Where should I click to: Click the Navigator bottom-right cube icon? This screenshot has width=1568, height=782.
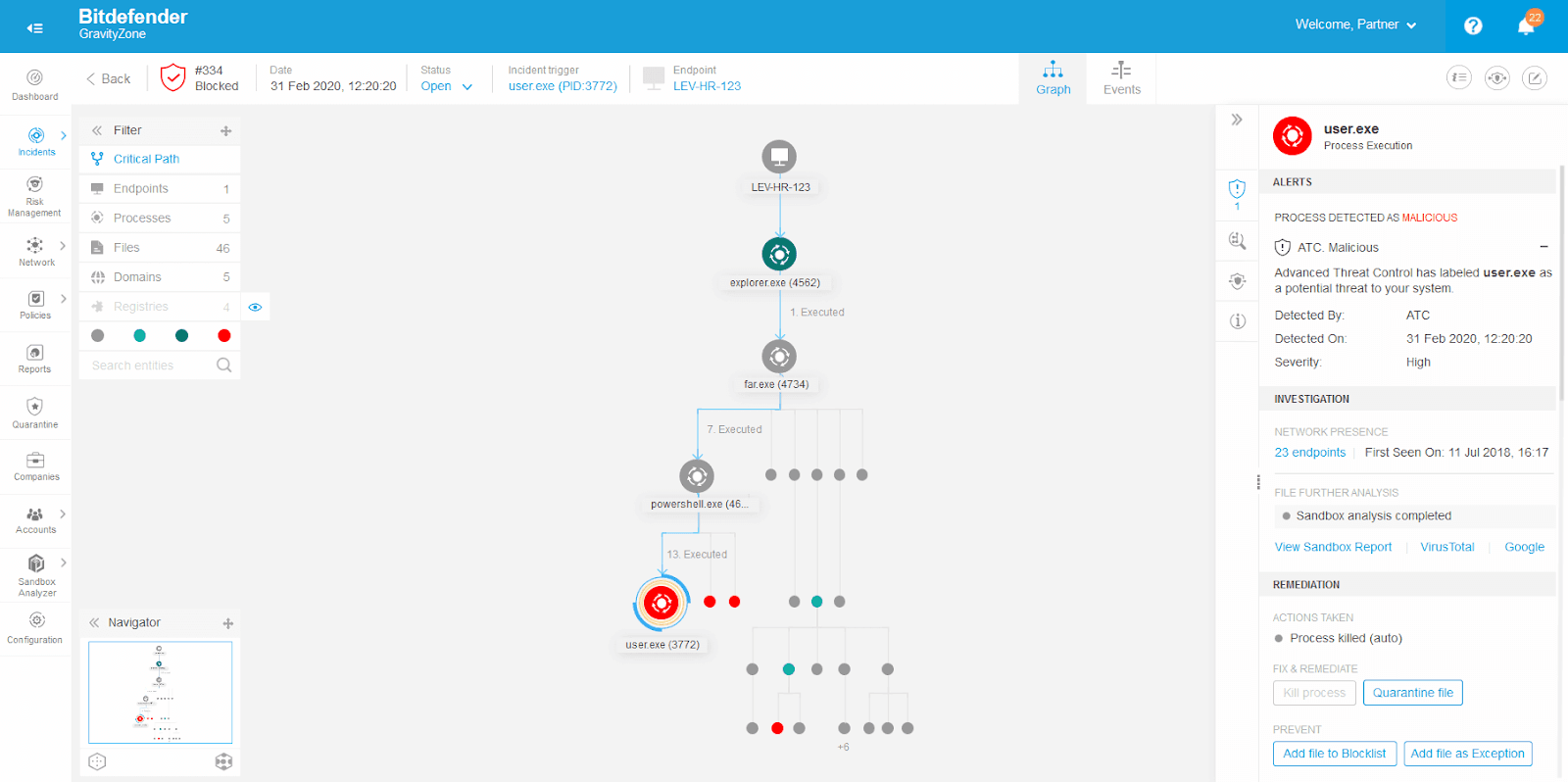click(x=223, y=761)
